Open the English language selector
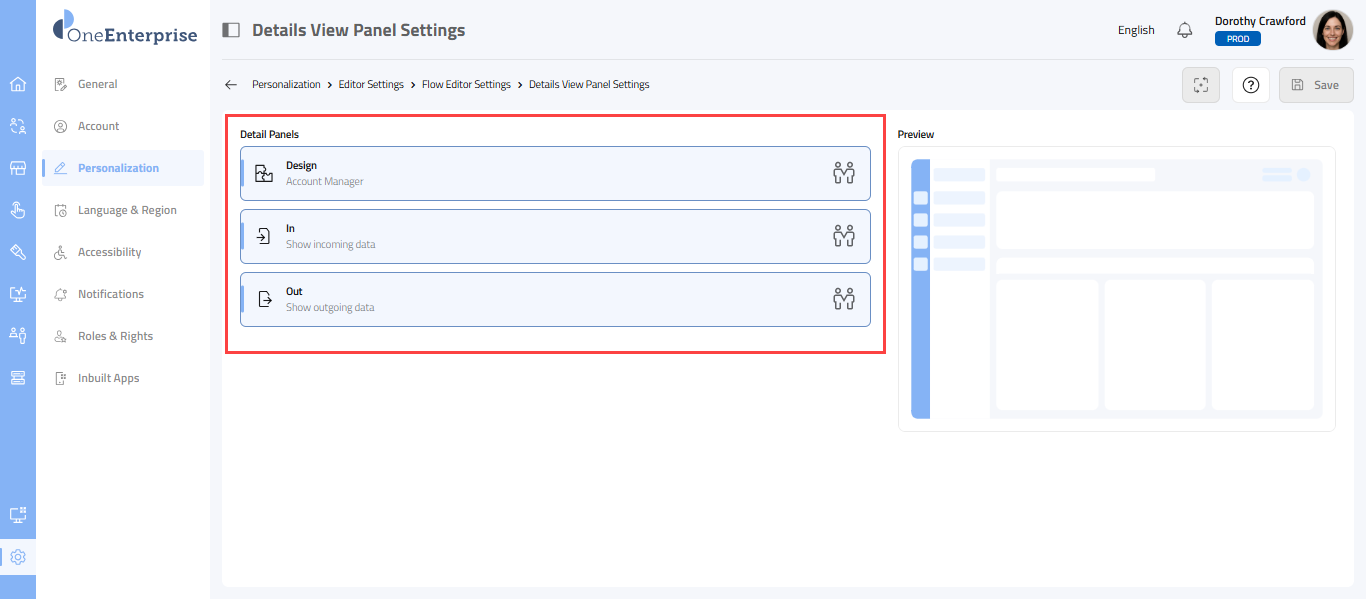1366x599 pixels. [1136, 30]
